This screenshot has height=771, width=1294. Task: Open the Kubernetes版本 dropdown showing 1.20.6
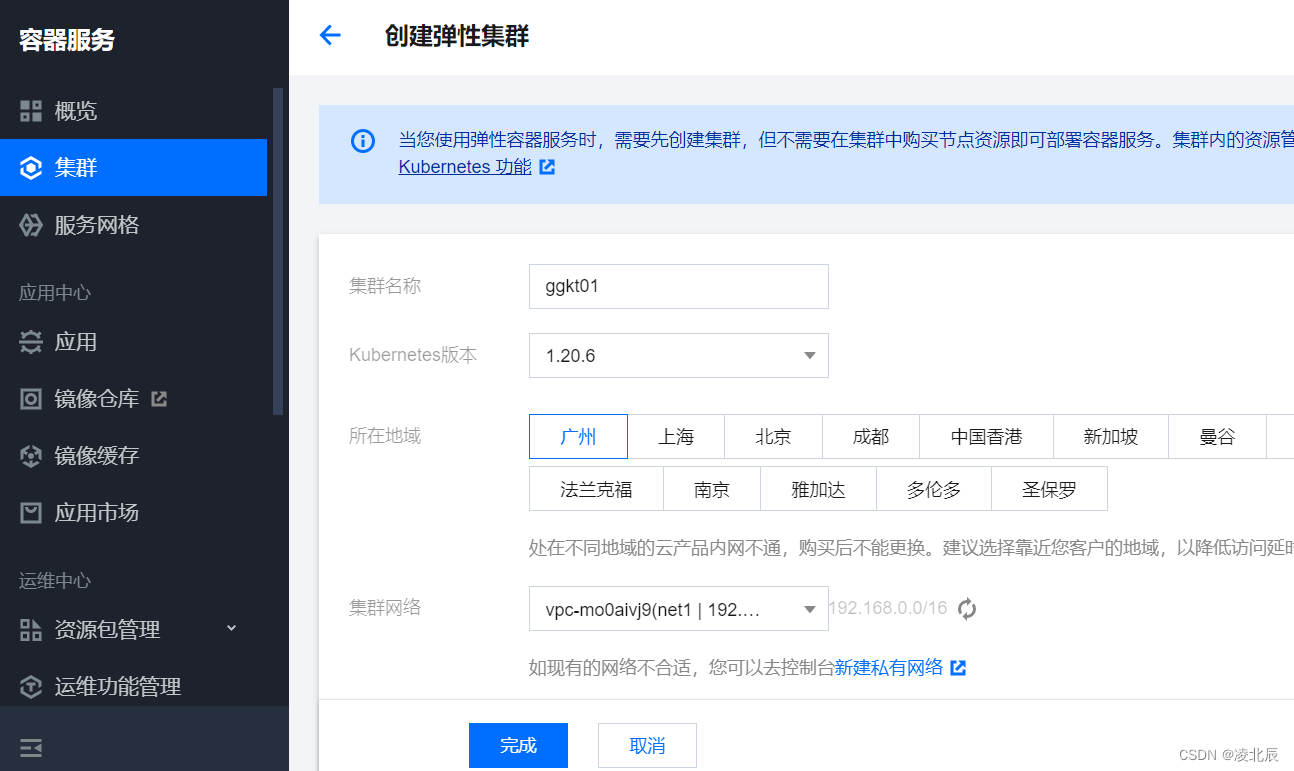click(x=678, y=356)
